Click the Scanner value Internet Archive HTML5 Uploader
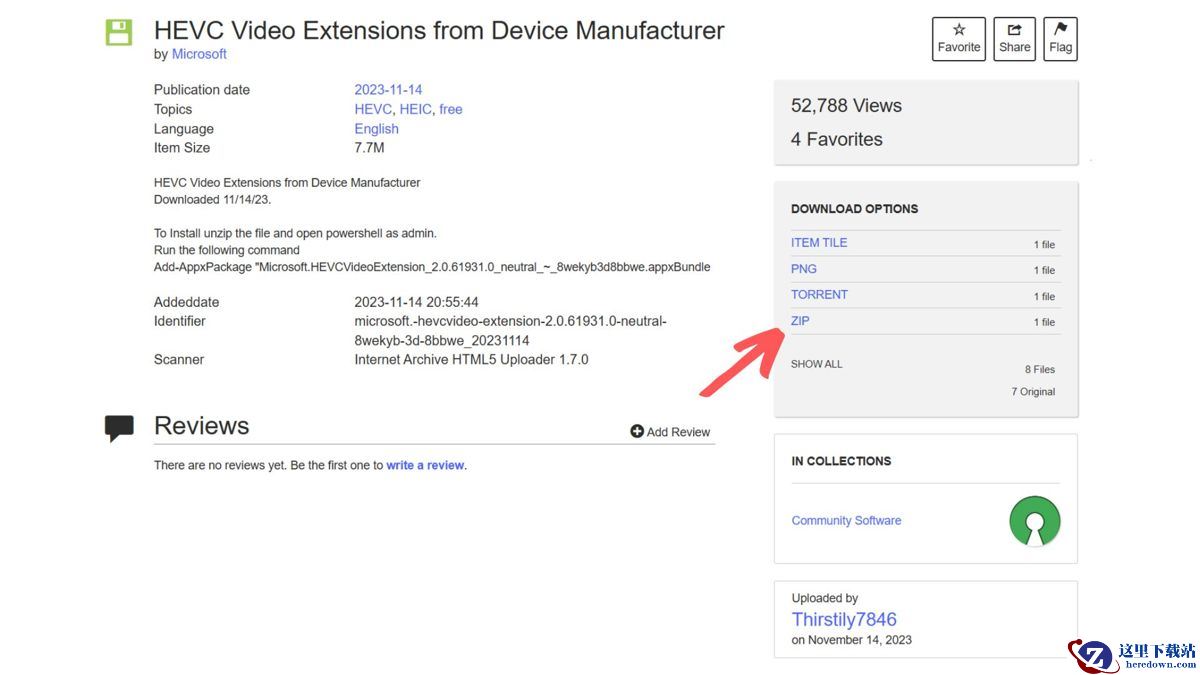This screenshot has width=1200, height=675. pos(472,359)
